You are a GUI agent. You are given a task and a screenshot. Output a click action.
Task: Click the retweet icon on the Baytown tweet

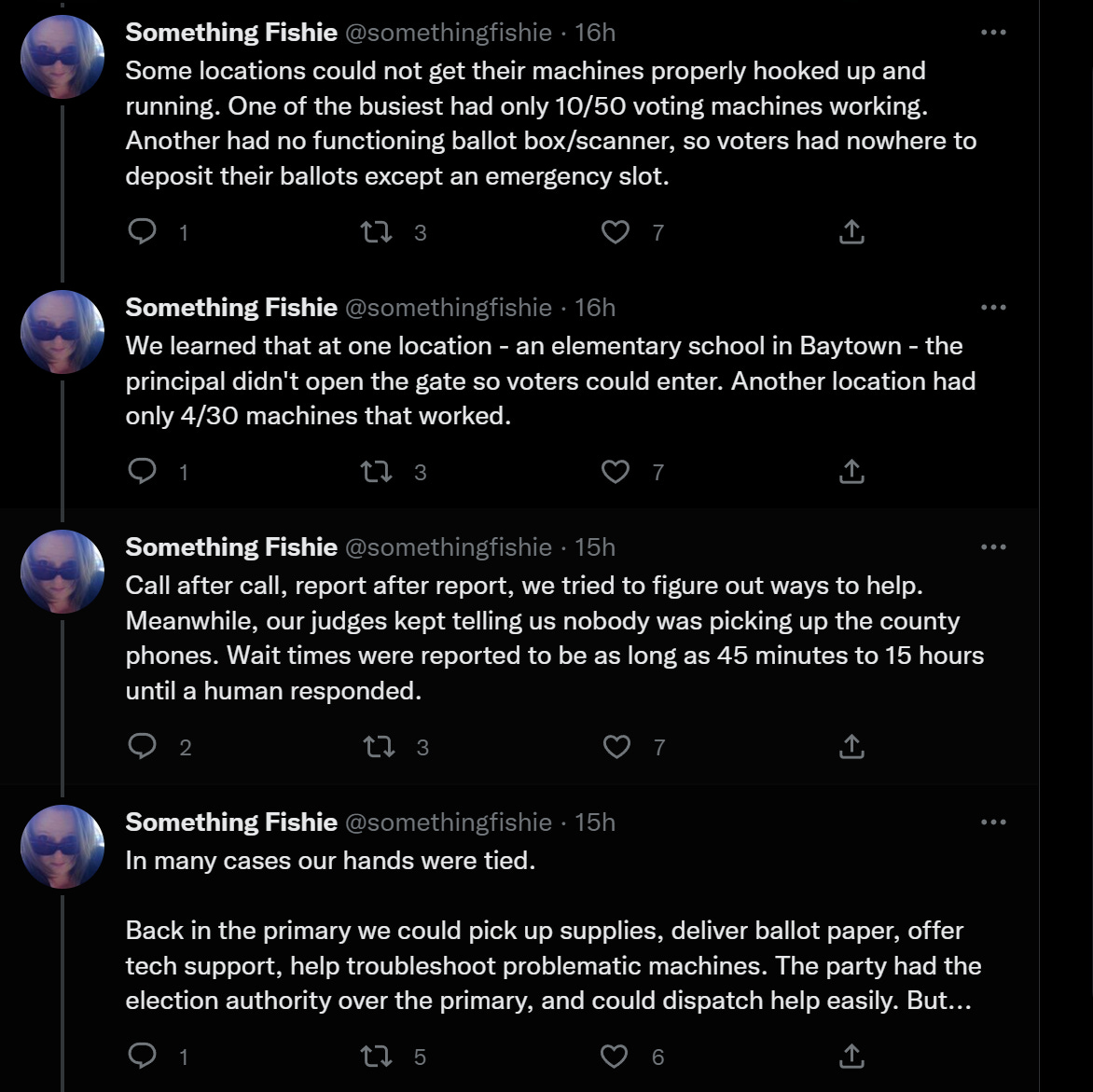pyautogui.click(x=380, y=472)
